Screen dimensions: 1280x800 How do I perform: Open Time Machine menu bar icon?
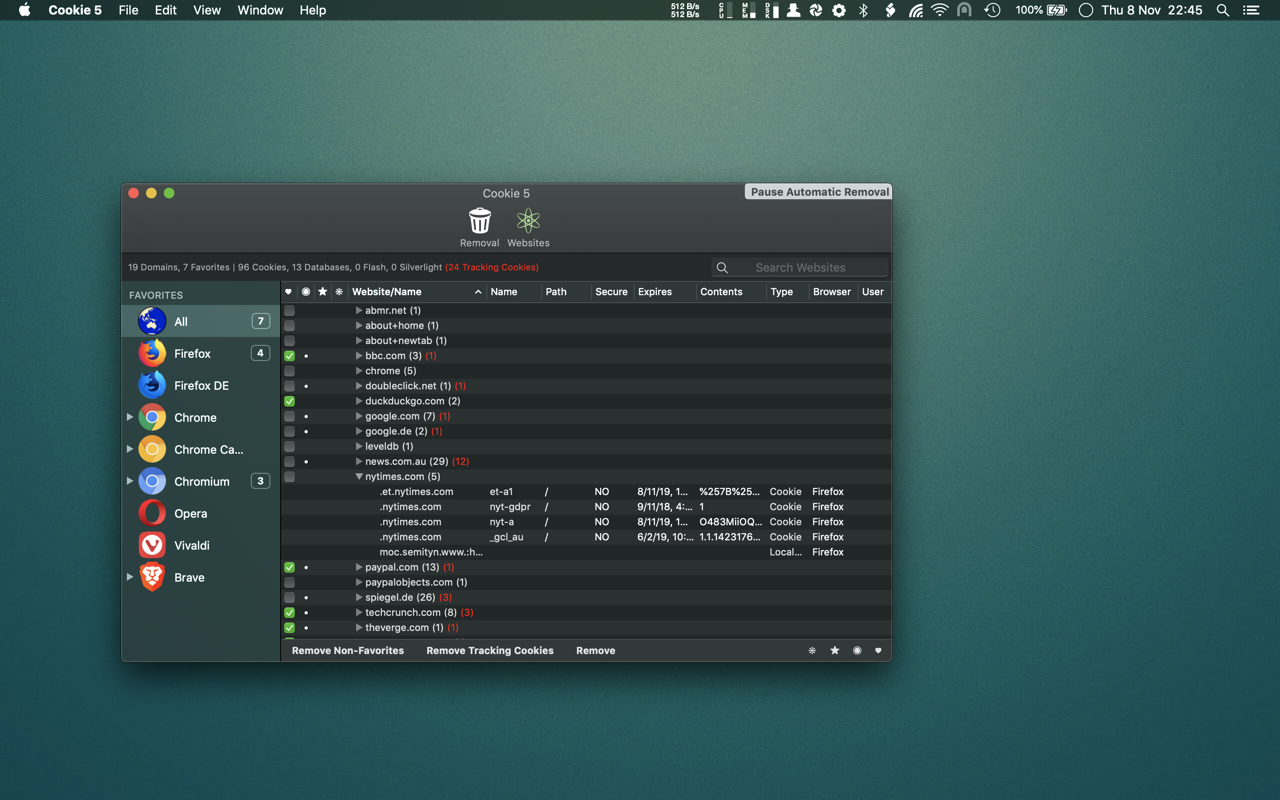click(x=992, y=10)
